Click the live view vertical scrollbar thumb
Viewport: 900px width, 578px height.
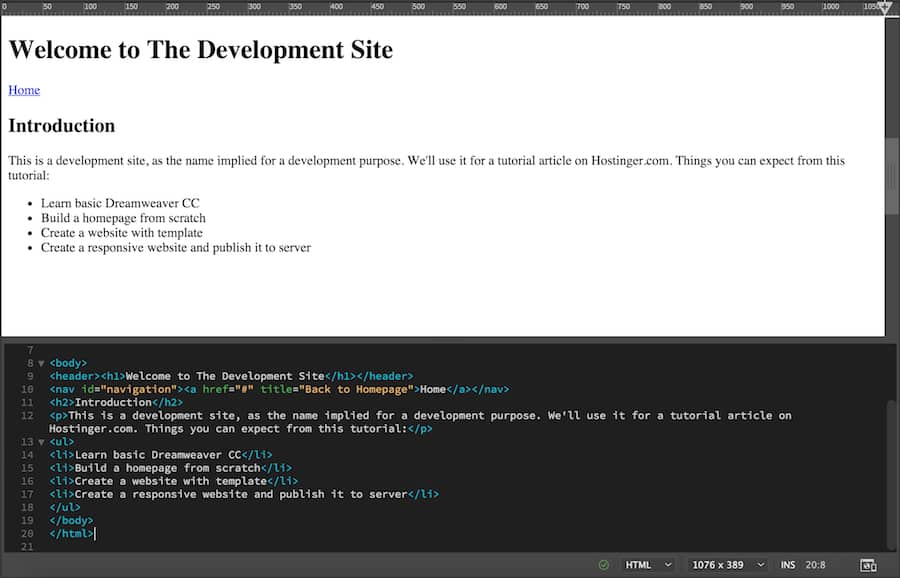click(892, 175)
